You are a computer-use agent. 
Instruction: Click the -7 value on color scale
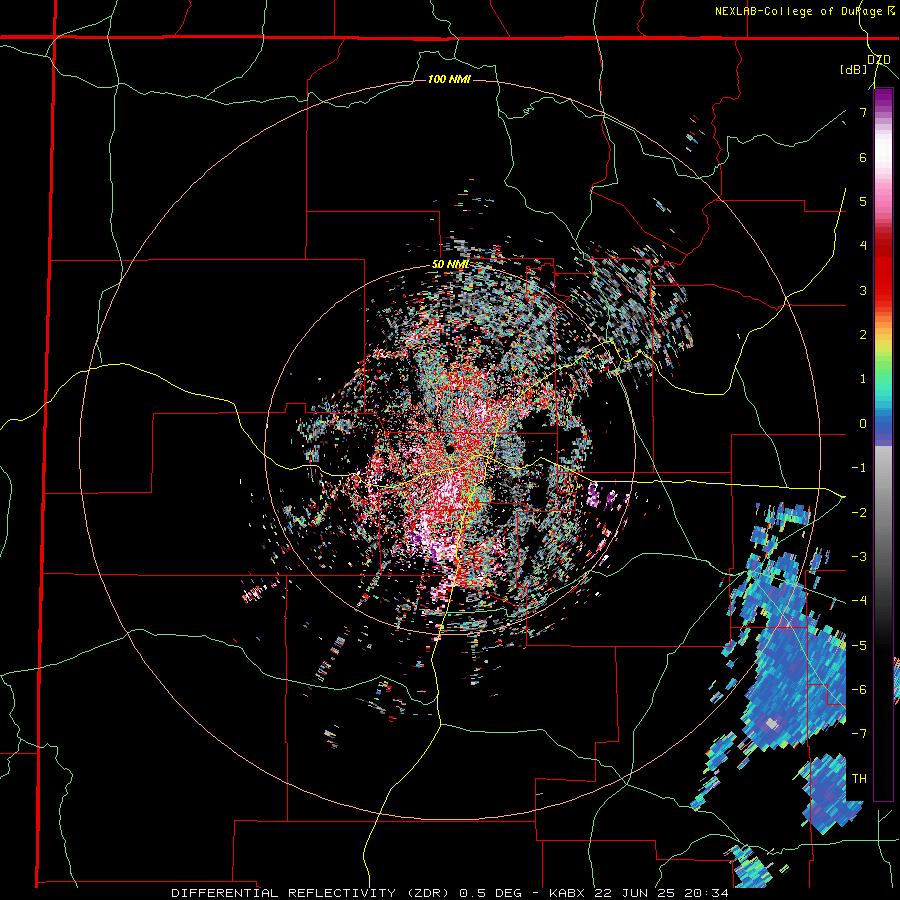[859, 734]
